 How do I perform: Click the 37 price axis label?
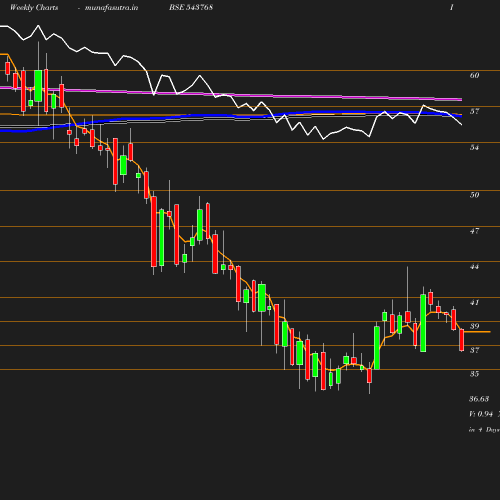coord(474,350)
